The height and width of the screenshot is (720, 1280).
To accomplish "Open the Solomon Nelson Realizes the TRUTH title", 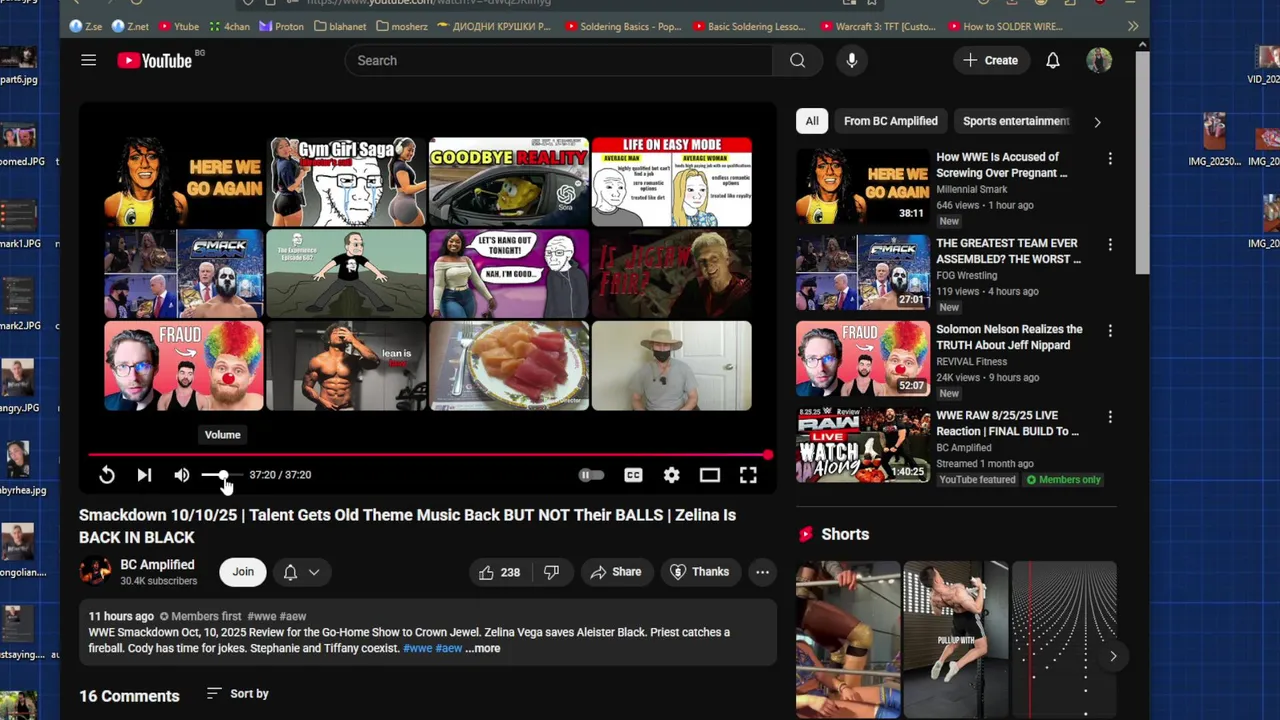I will point(1009,337).
